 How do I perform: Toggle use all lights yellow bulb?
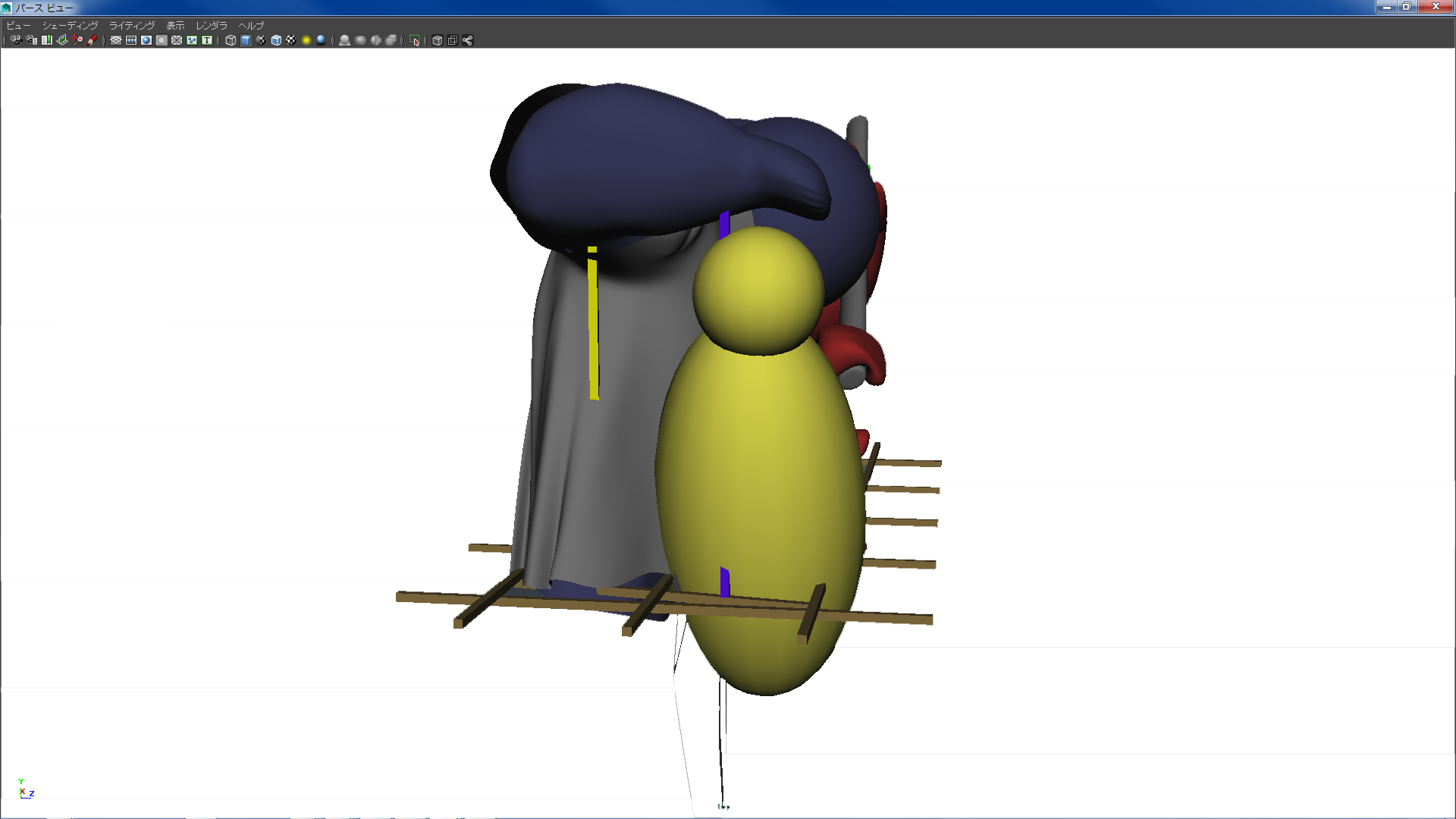306,40
